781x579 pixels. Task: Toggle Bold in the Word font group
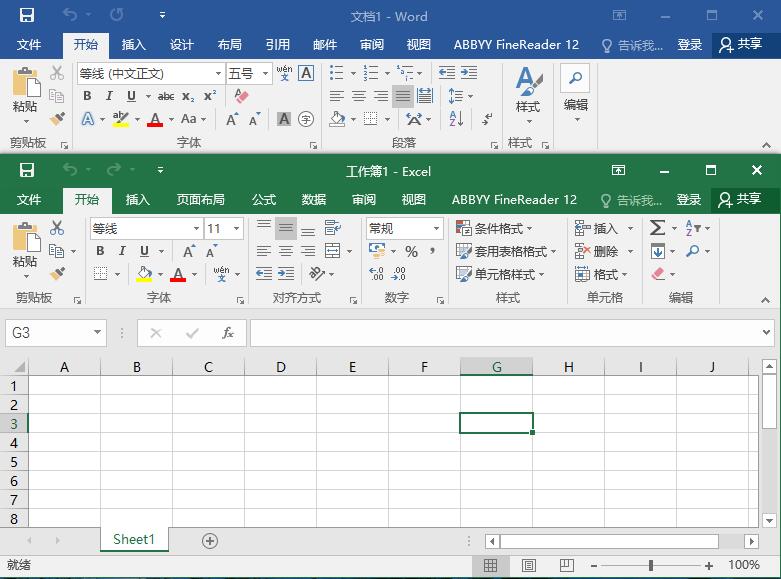click(x=87, y=96)
